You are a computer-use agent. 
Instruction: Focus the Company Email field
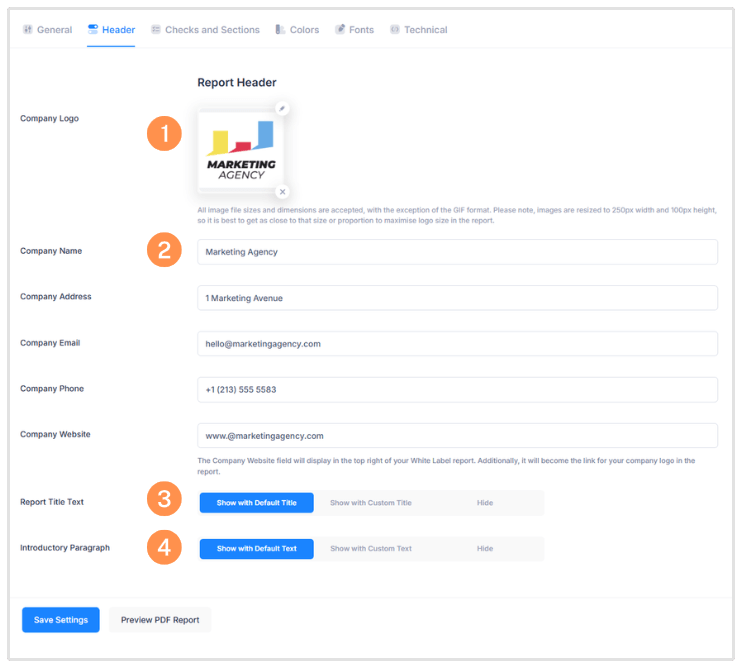point(457,344)
